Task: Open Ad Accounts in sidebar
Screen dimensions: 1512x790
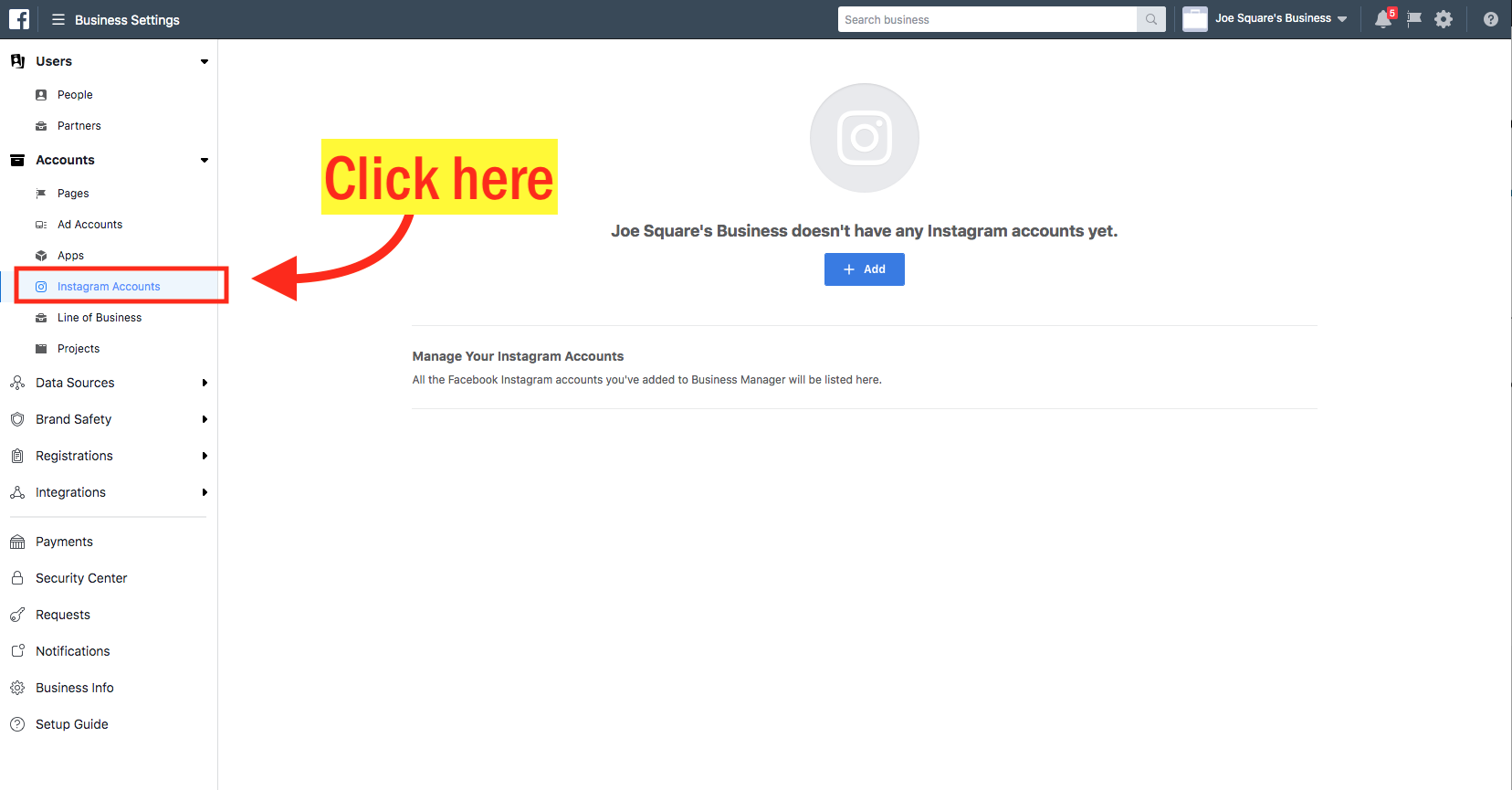Action: tap(89, 225)
